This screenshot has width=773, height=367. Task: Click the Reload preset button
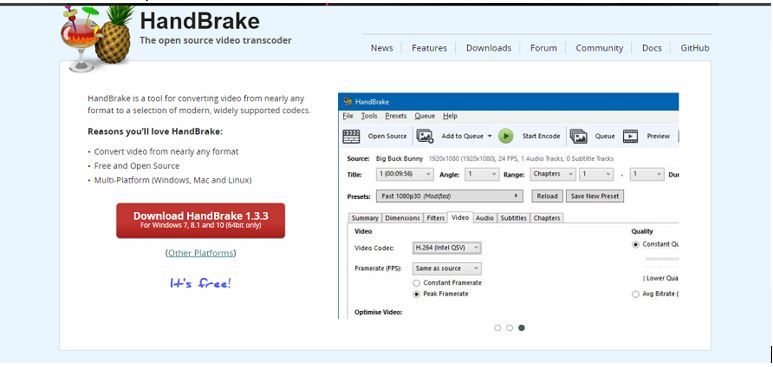(x=547, y=196)
